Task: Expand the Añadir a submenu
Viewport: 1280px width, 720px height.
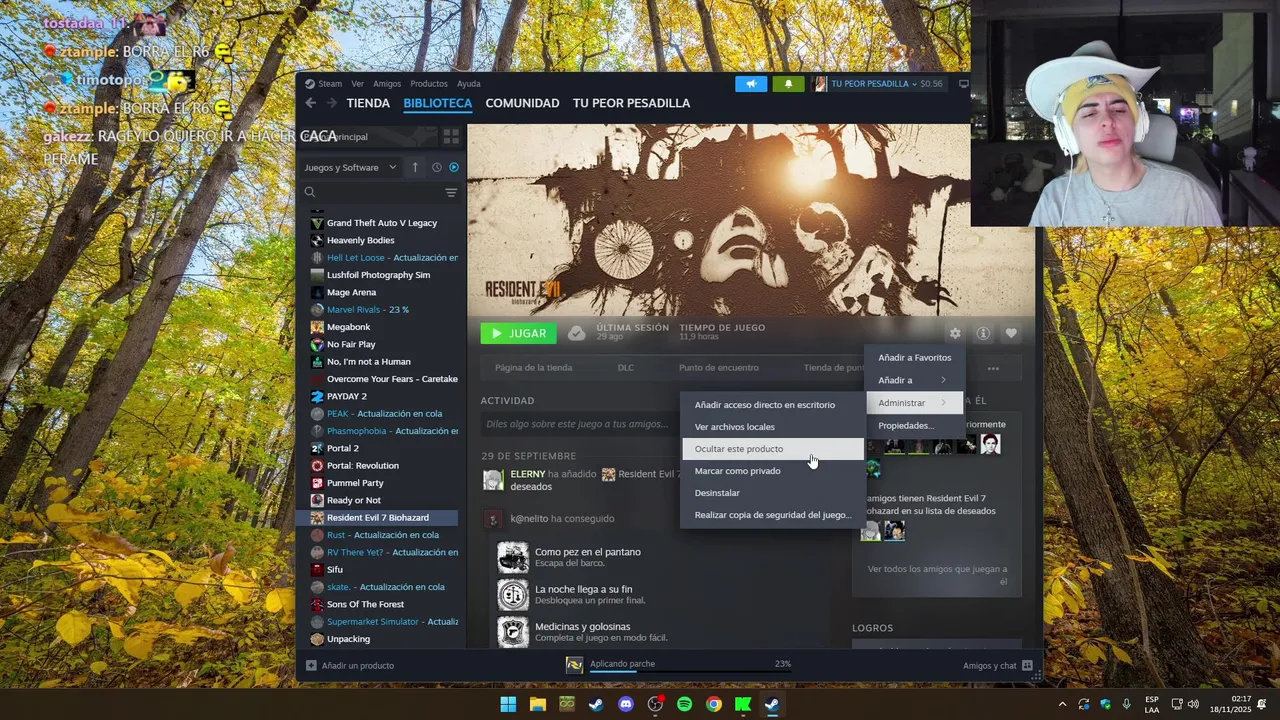Action: click(x=914, y=380)
